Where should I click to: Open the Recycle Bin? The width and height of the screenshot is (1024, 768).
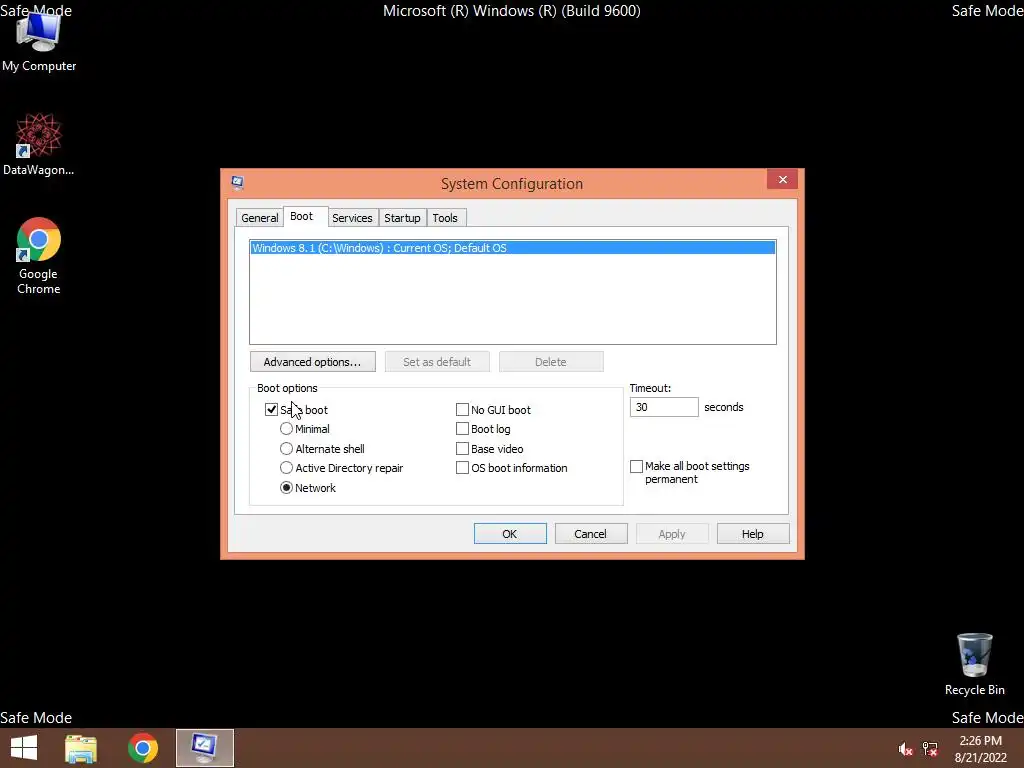974,664
